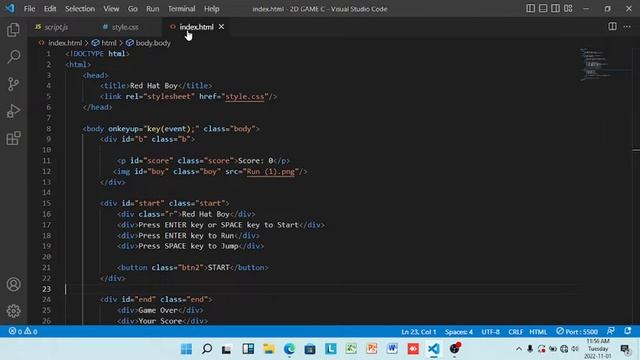Open the Extensions view
640x360 pixels.
point(13,138)
